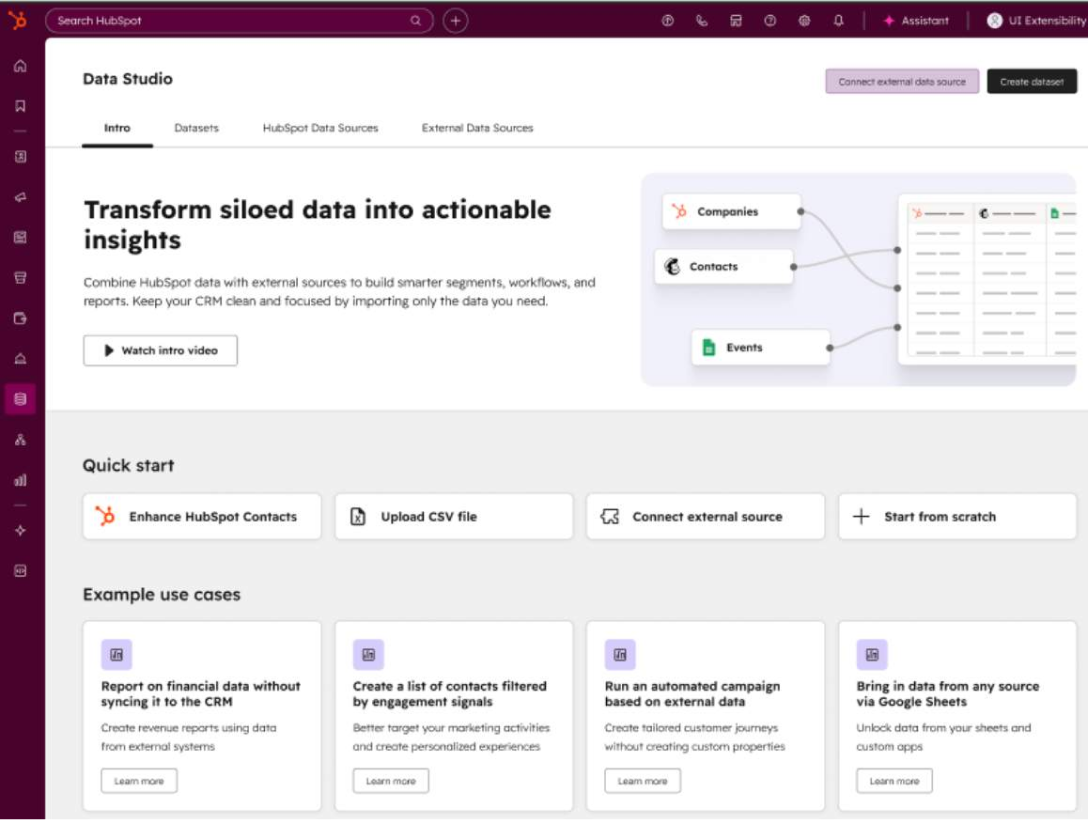Select the highlighted Data Studio database icon

[x=19, y=397]
